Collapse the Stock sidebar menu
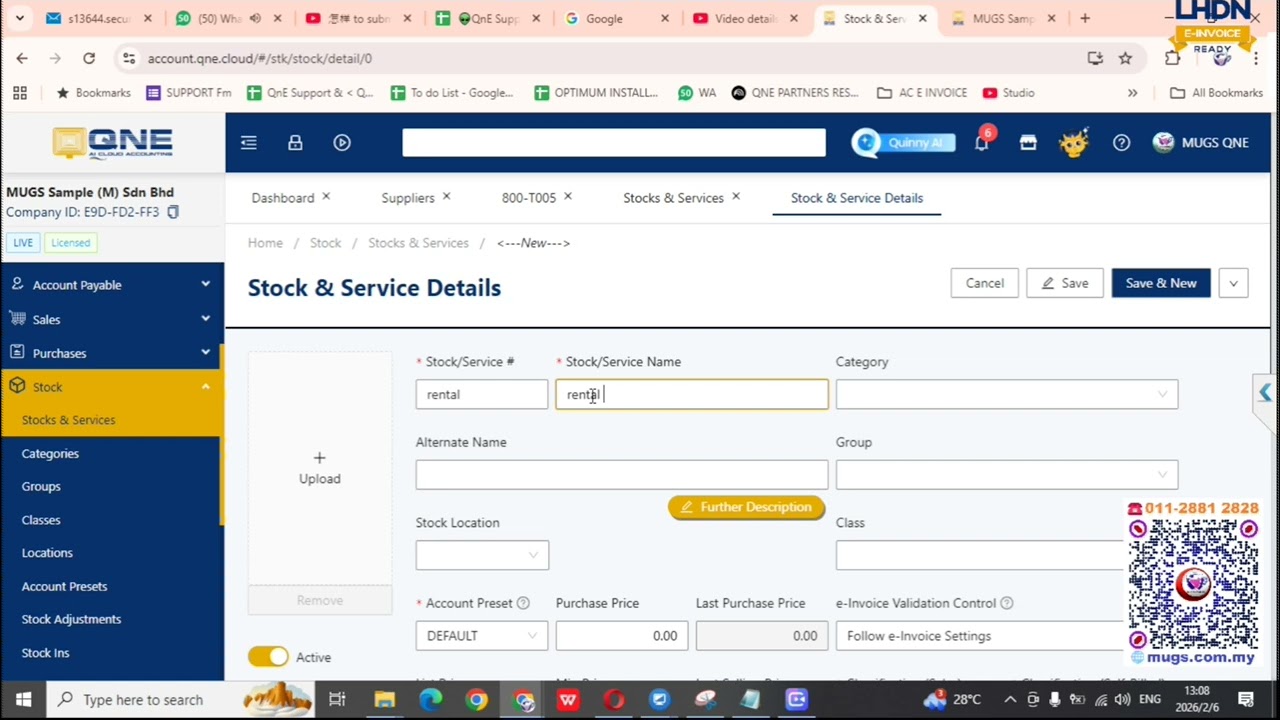The width and height of the screenshot is (1280, 720). (112, 387)
